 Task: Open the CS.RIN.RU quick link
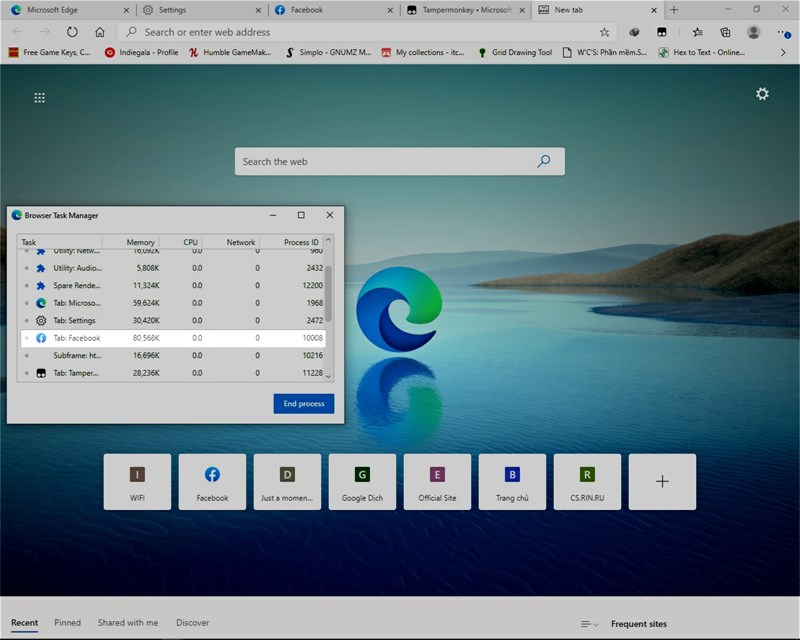[x=587, y=482]
